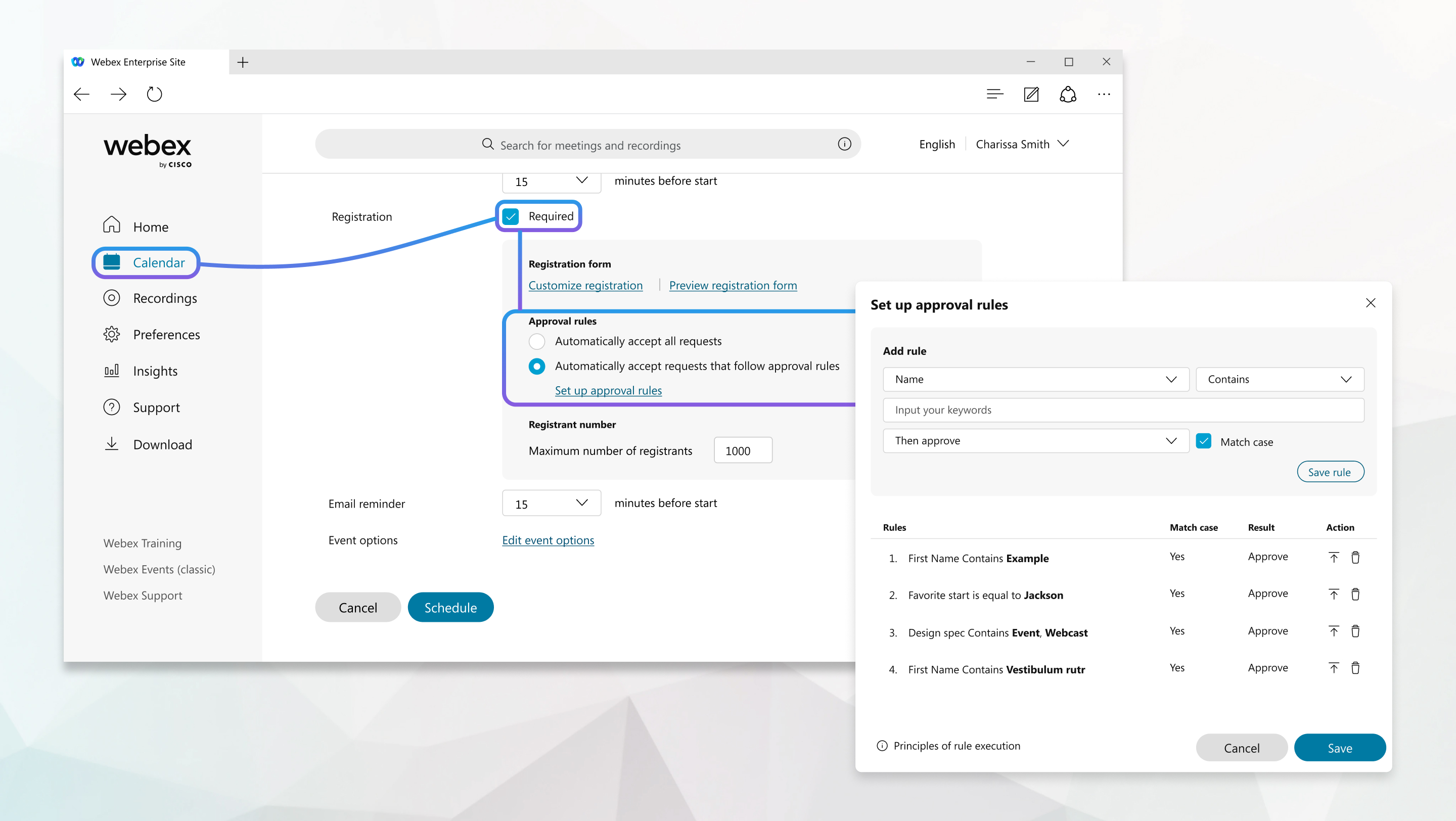Image resolution: width=1456 pixels, height=821 pixels.
Task: Click the Search for meetings and recordings field
Action: (588, 144)
